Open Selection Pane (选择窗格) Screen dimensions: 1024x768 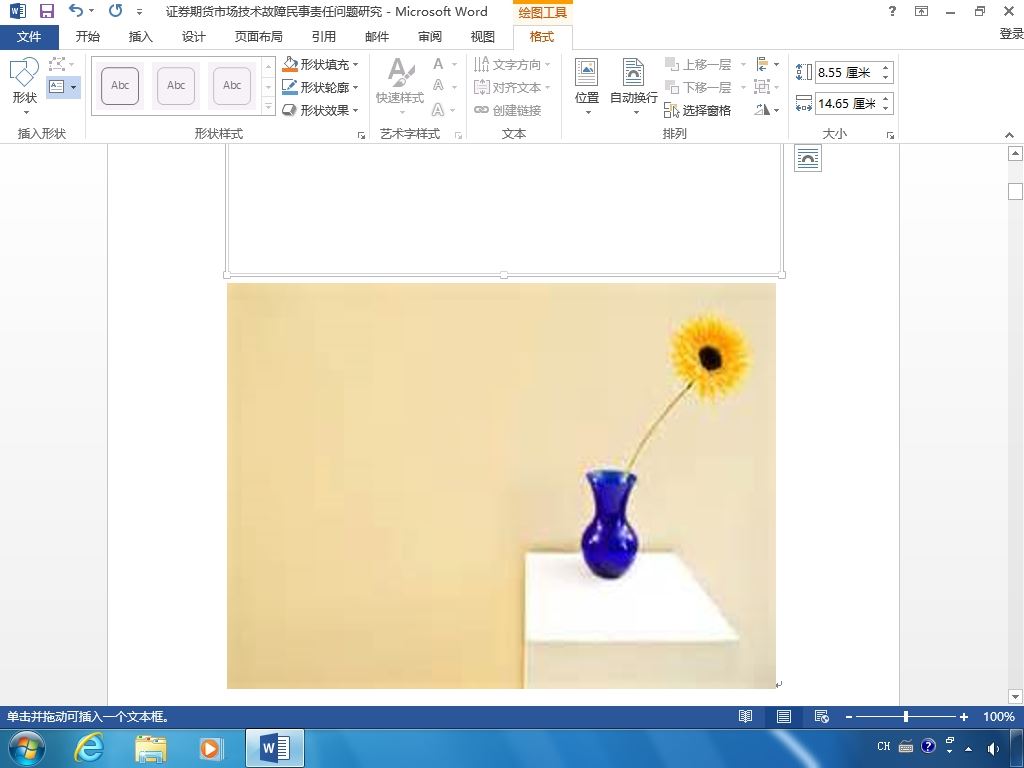pos(697,110)
